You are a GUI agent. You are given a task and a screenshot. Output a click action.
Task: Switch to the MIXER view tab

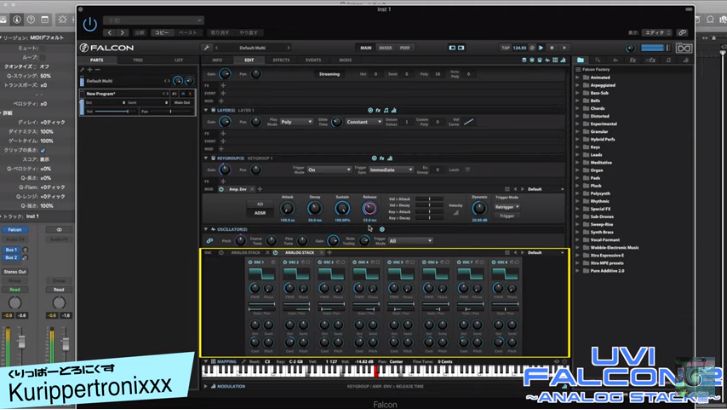[x=385, y=48]
